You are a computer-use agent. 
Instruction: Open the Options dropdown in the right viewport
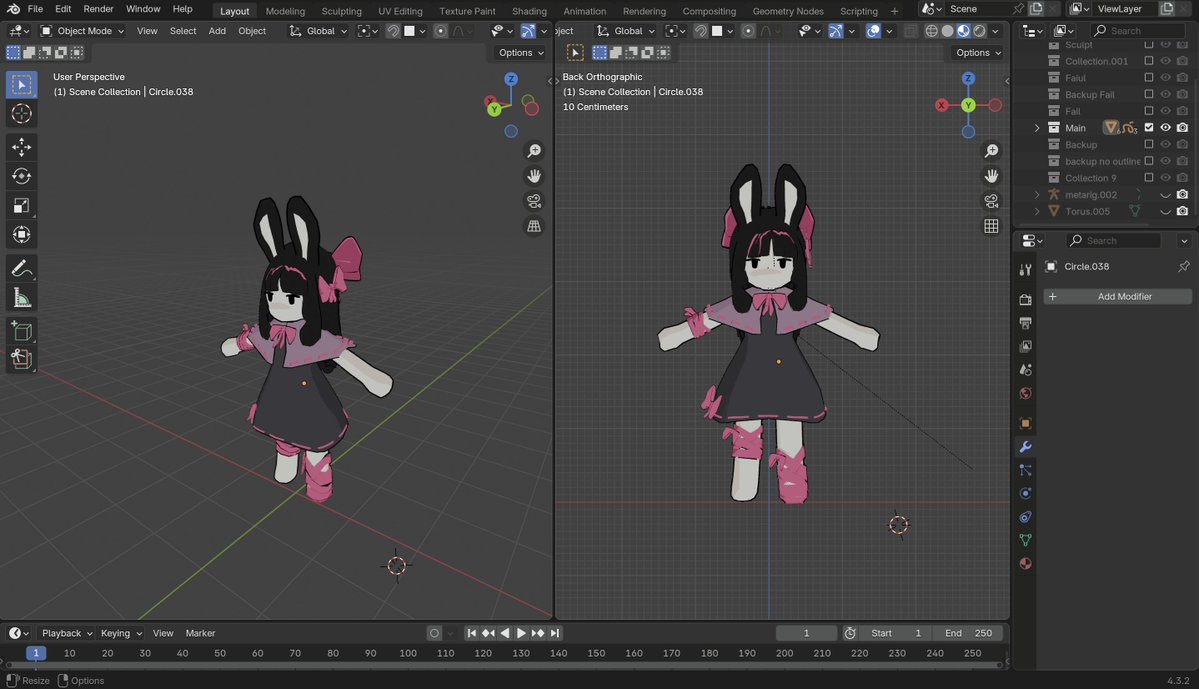click(978, 53)
